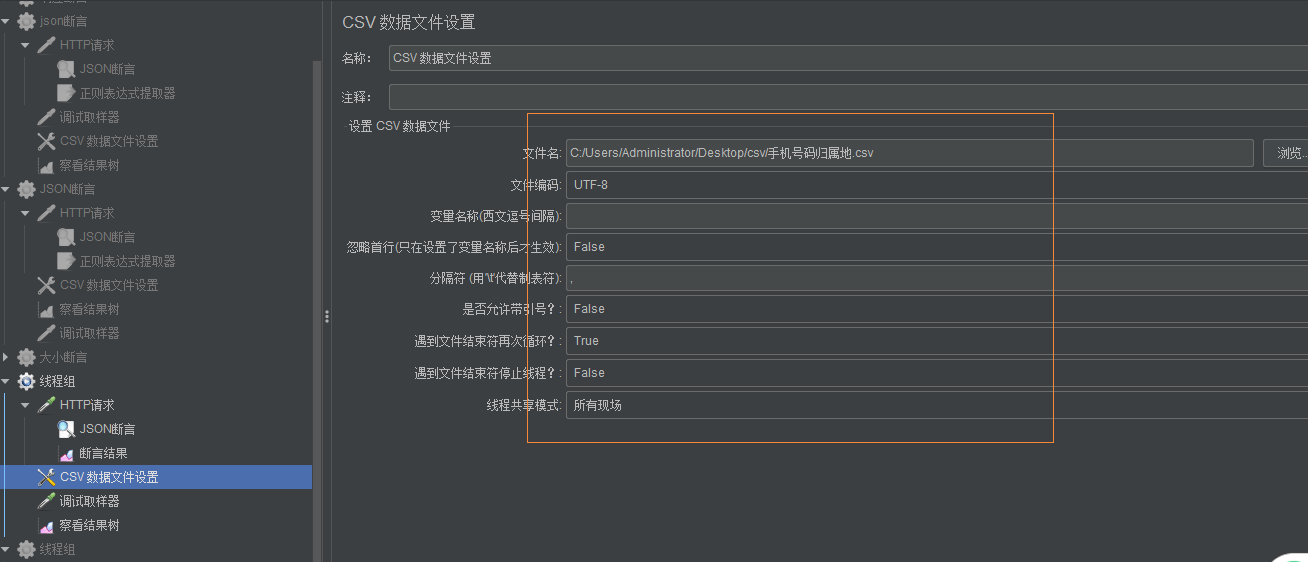Select 正则表达式提取器 icon in lowercase json断言 group
The image size is (1308, 562).
click(66, 93)
